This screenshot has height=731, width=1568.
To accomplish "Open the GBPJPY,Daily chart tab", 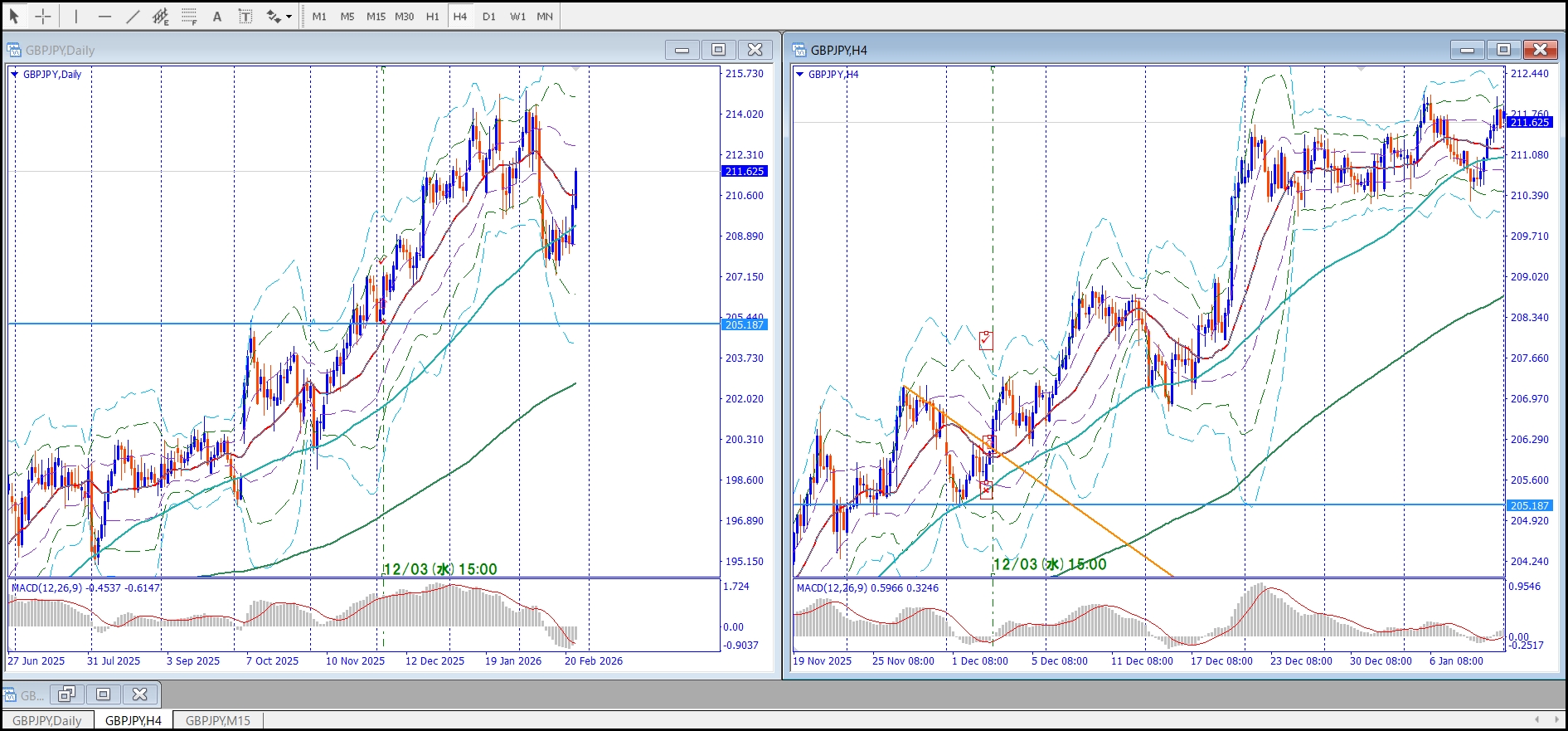I will click(47, 720).
